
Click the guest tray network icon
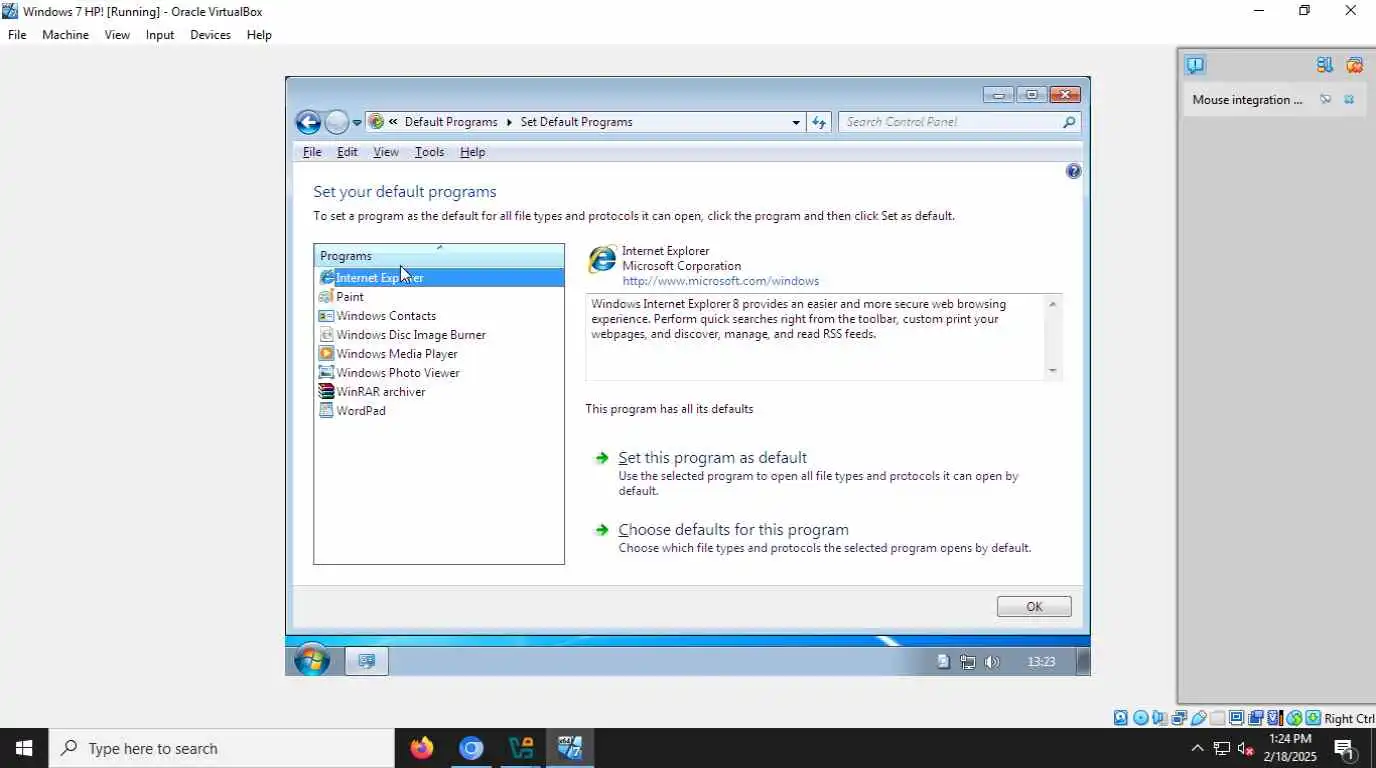click(967, 662)
